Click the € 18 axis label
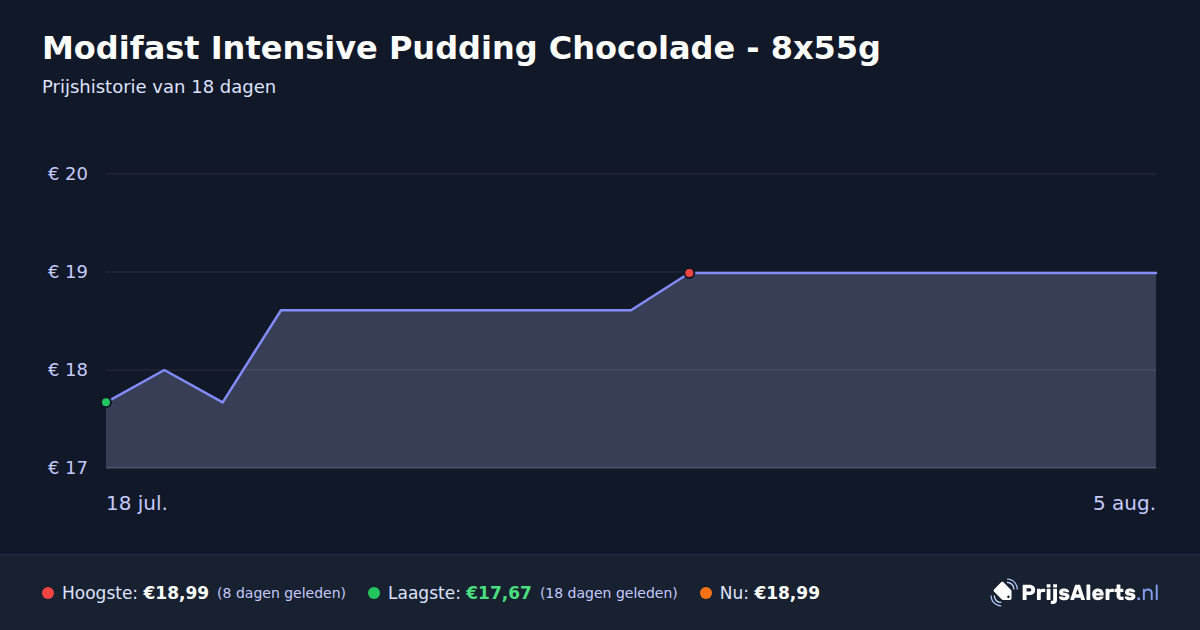 click(x=68, y=370)
